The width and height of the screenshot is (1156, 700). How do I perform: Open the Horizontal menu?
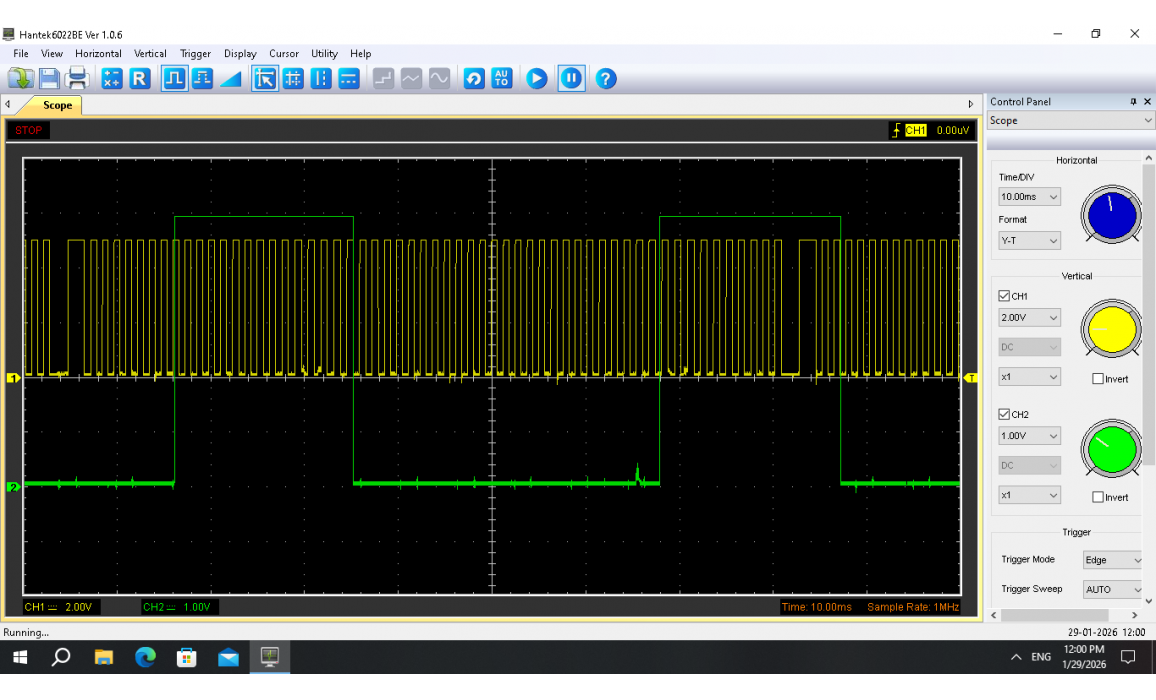tap(98, 54)
